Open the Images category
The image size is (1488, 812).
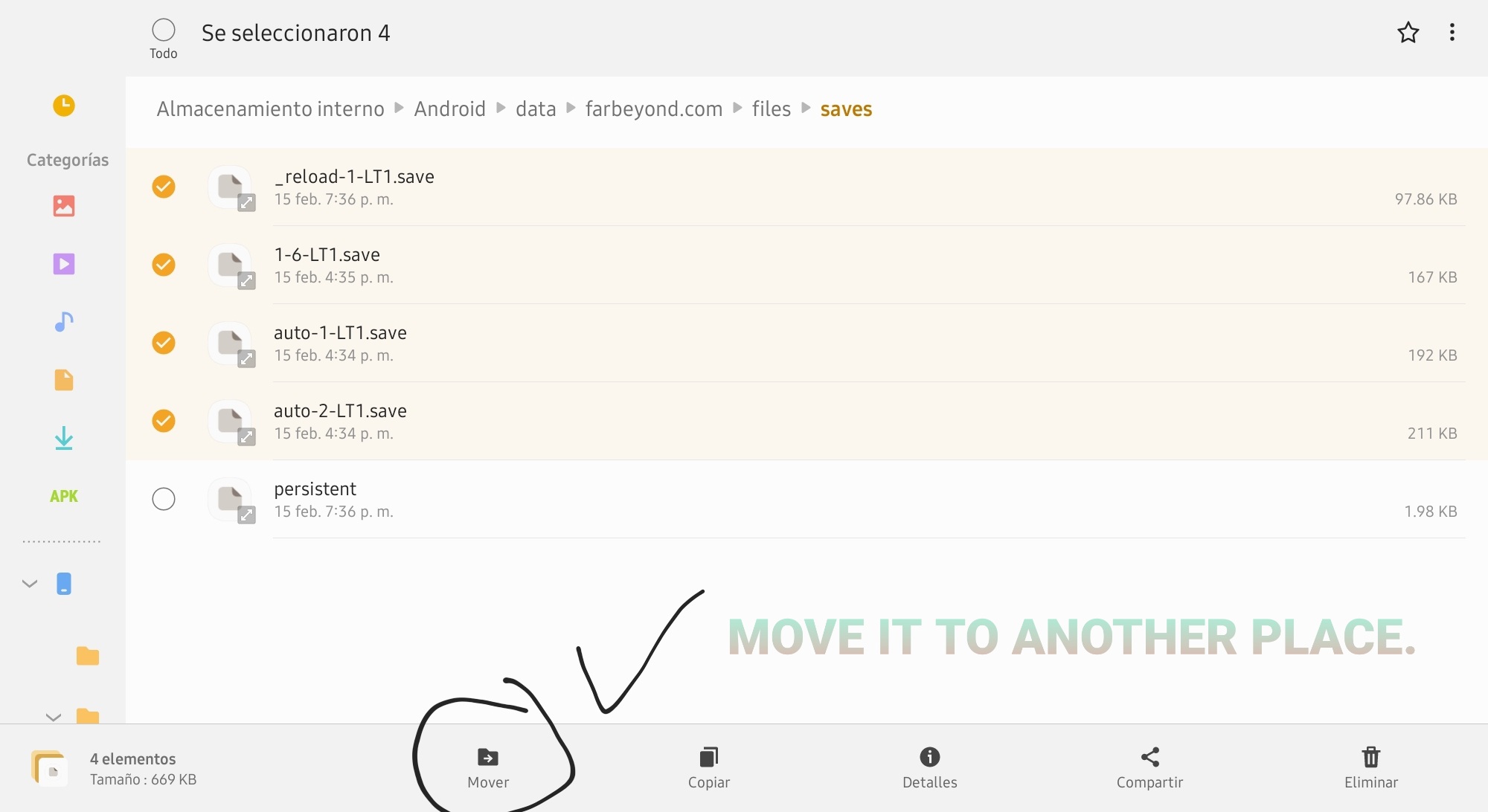coord(64,206)
